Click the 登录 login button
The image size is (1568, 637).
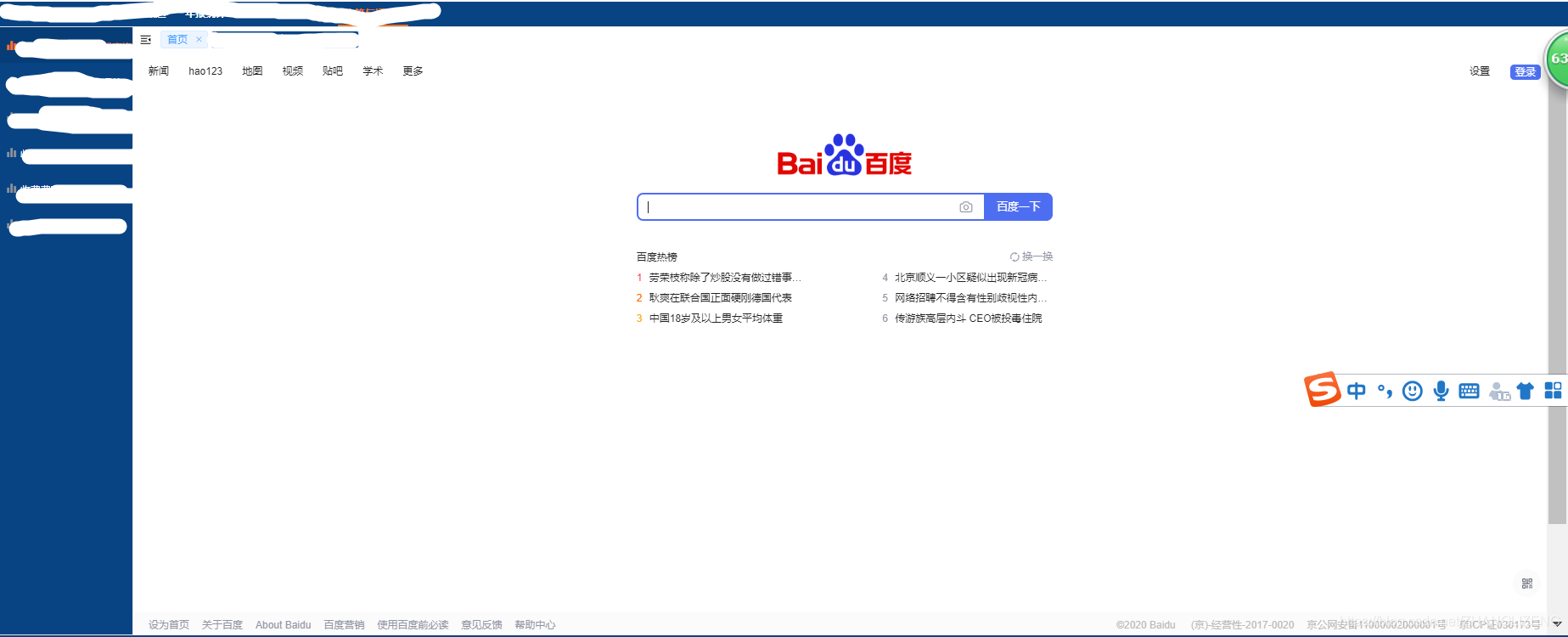tap(1526, 72)
